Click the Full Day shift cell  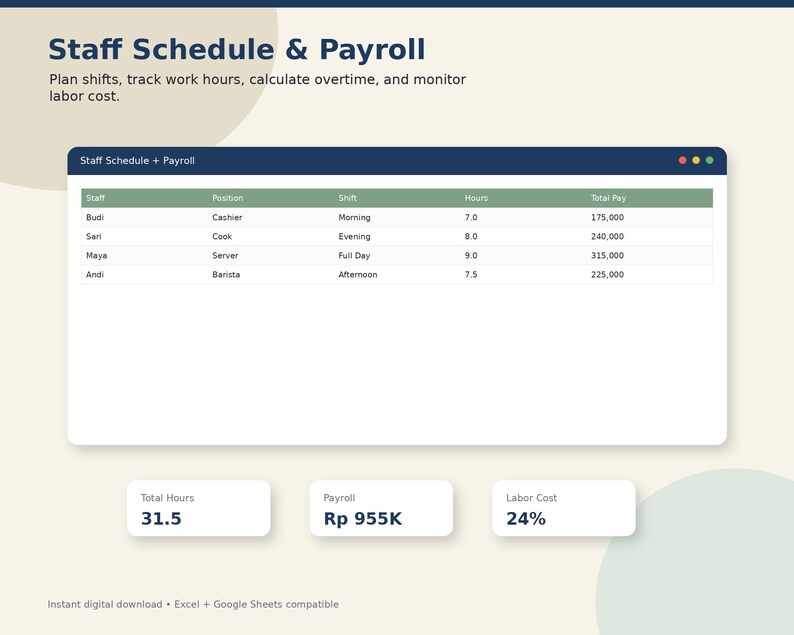click(397, 256)
